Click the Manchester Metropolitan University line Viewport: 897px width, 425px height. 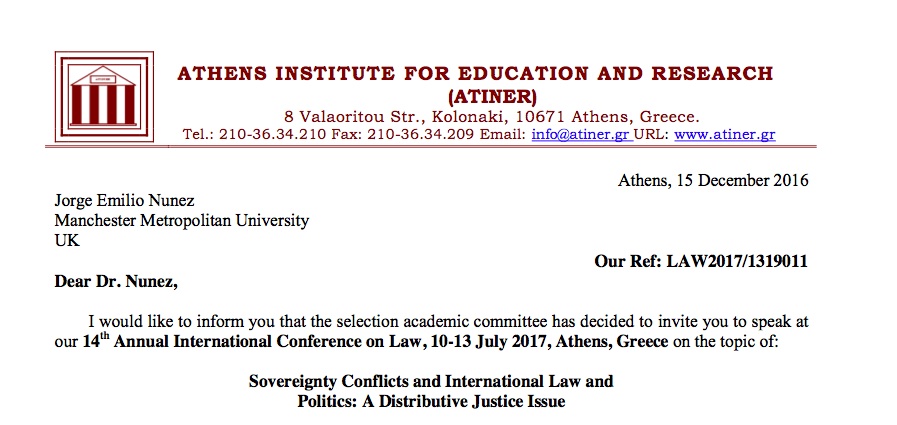click(181, 221)
